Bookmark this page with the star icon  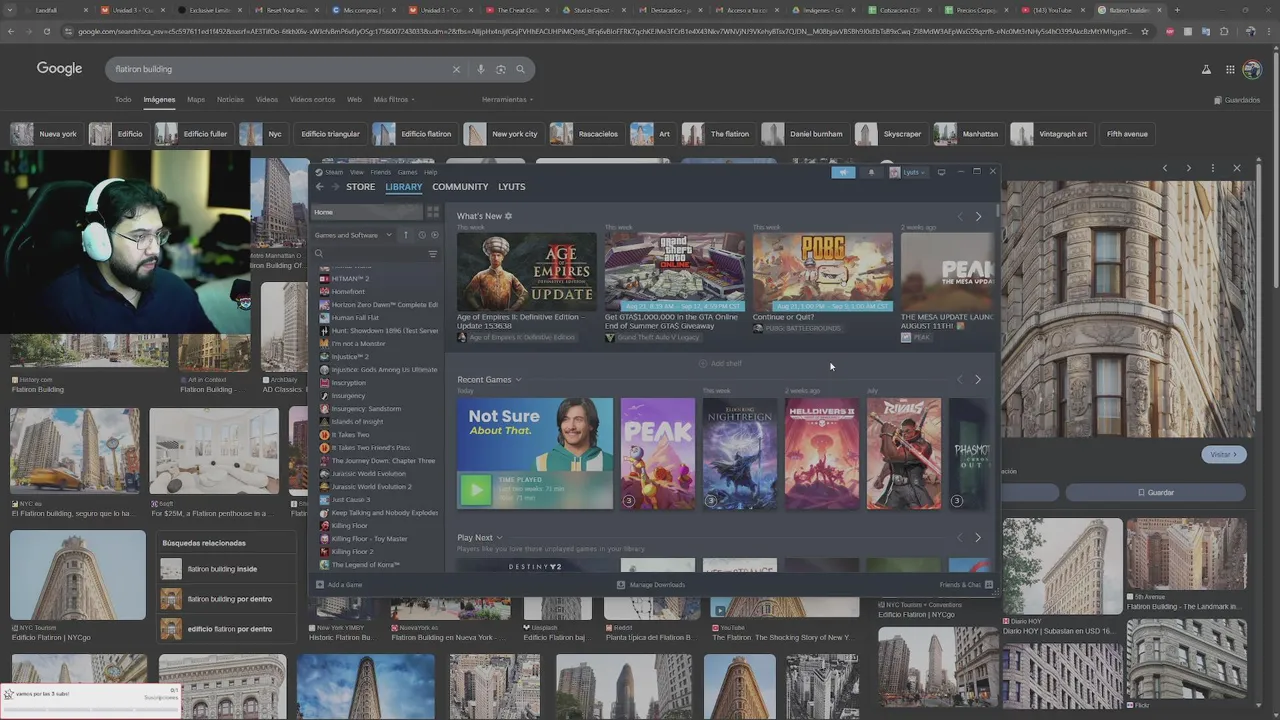(1145, 31)
